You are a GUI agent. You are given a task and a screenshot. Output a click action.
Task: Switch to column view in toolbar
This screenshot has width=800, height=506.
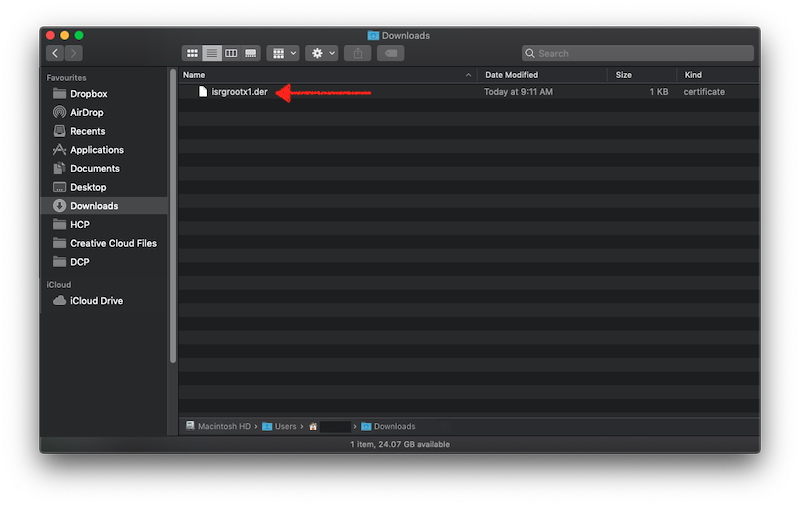pos(231,53)
